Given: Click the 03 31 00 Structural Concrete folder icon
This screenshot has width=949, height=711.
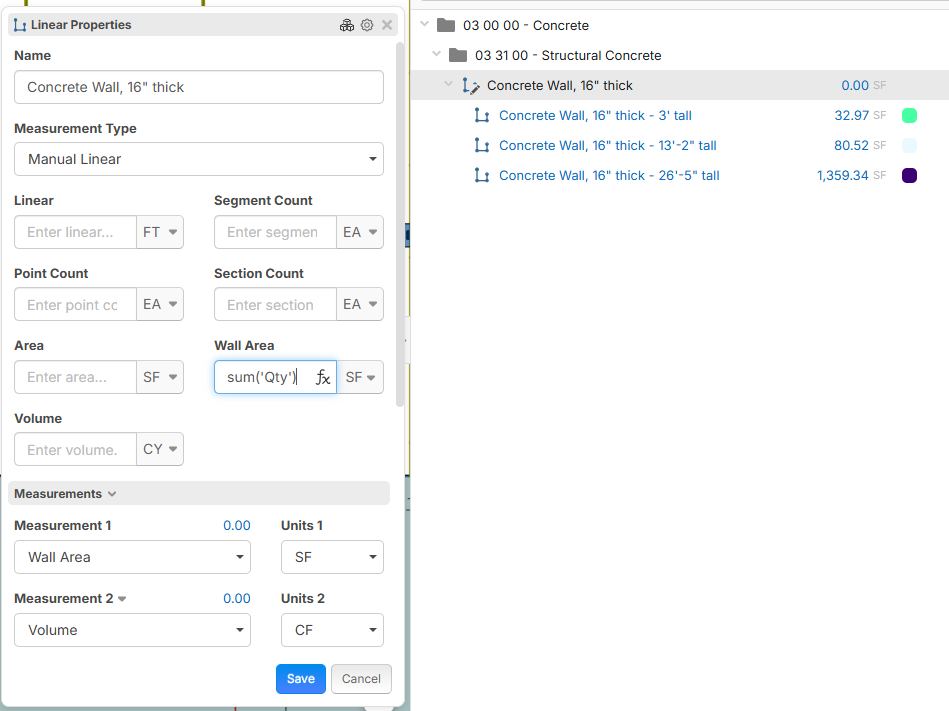Looking at the screenshot, I should [458, 56].
